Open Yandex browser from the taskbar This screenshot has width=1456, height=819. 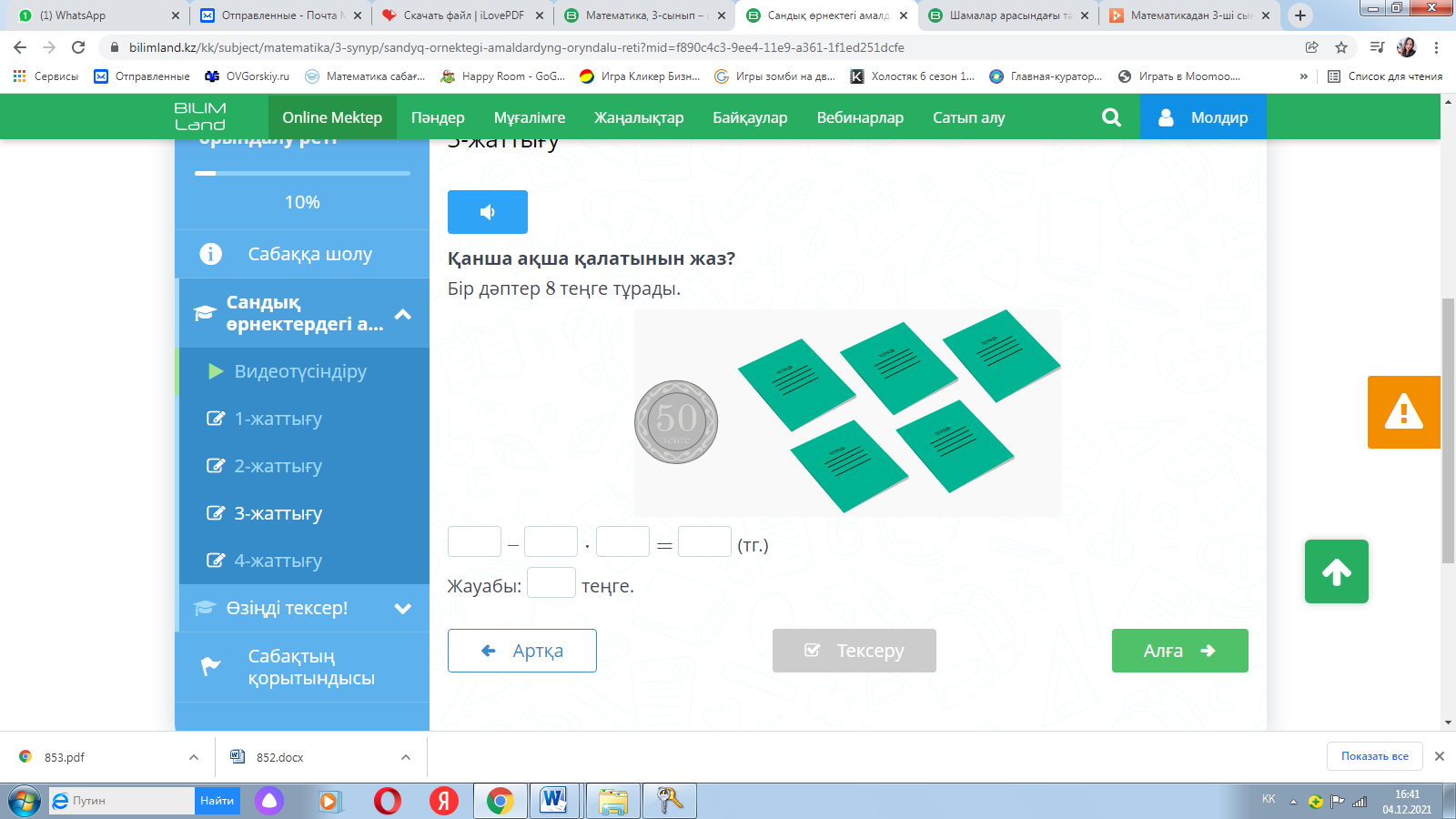[444, 801]
